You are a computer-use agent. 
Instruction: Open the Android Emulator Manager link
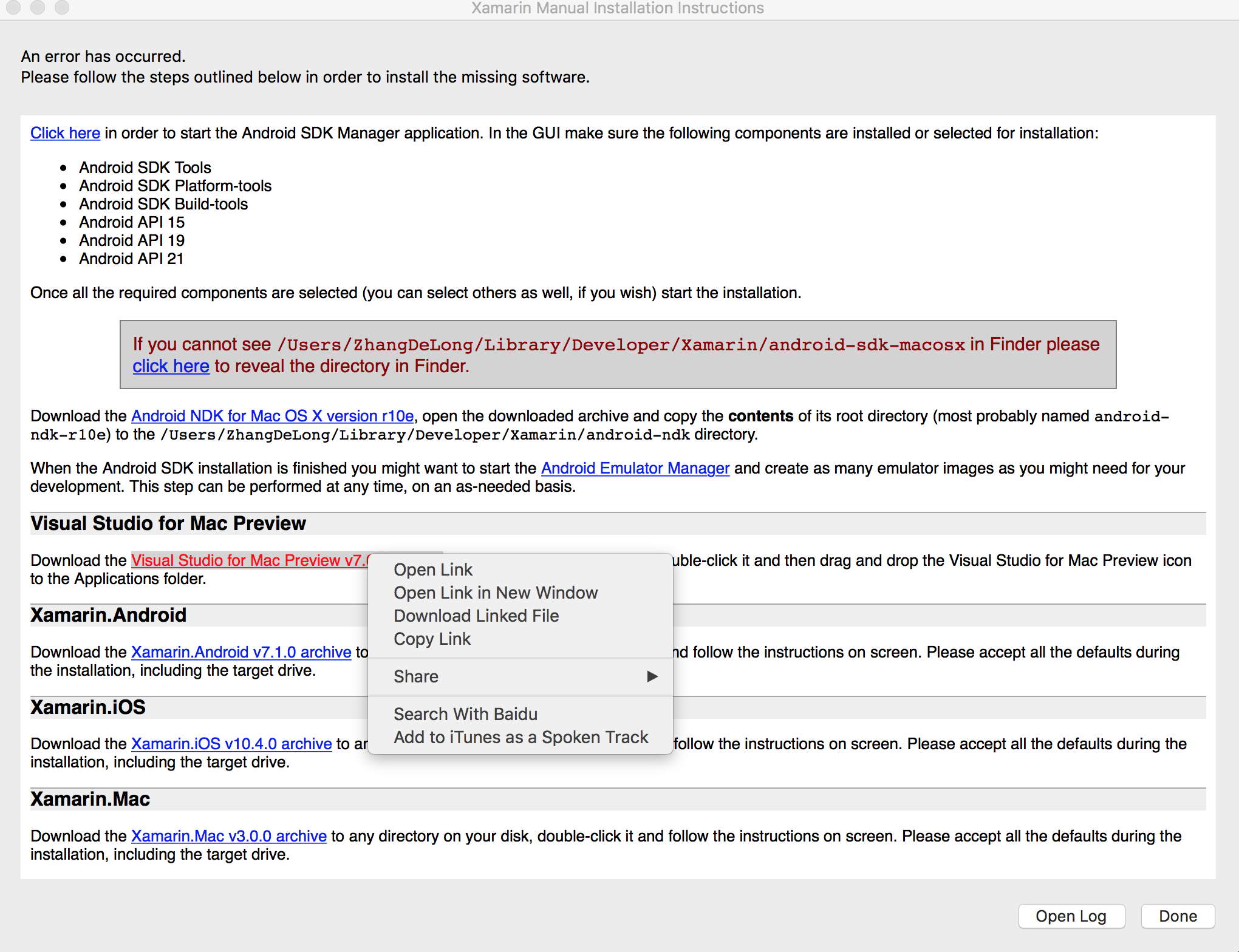pyautogui.click(x=635, y=468)
